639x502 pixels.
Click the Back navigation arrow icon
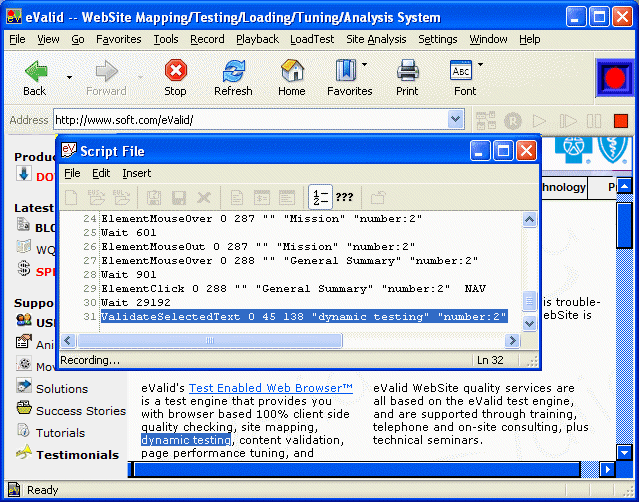pos(36,71)
